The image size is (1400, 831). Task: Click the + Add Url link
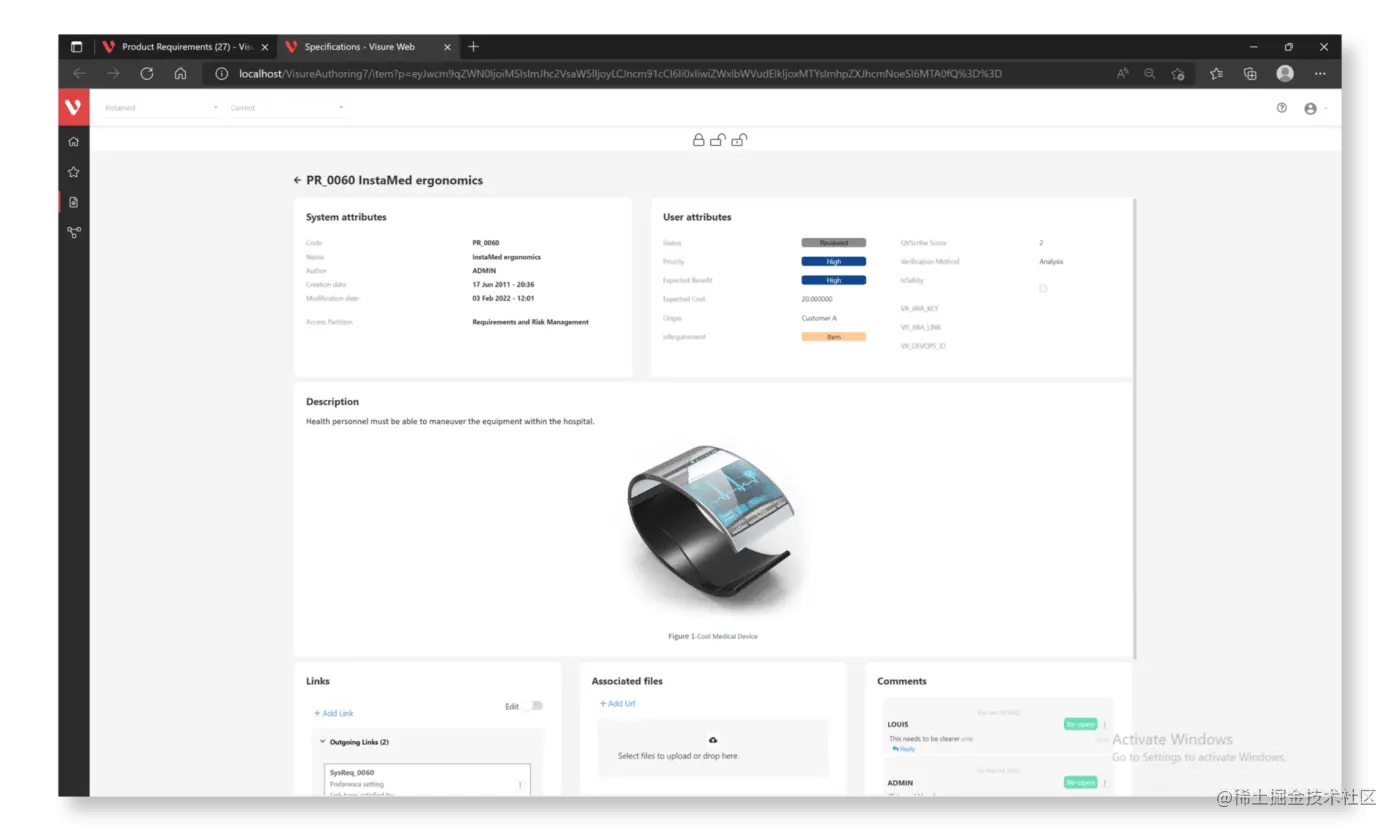(x=617, y=704)
